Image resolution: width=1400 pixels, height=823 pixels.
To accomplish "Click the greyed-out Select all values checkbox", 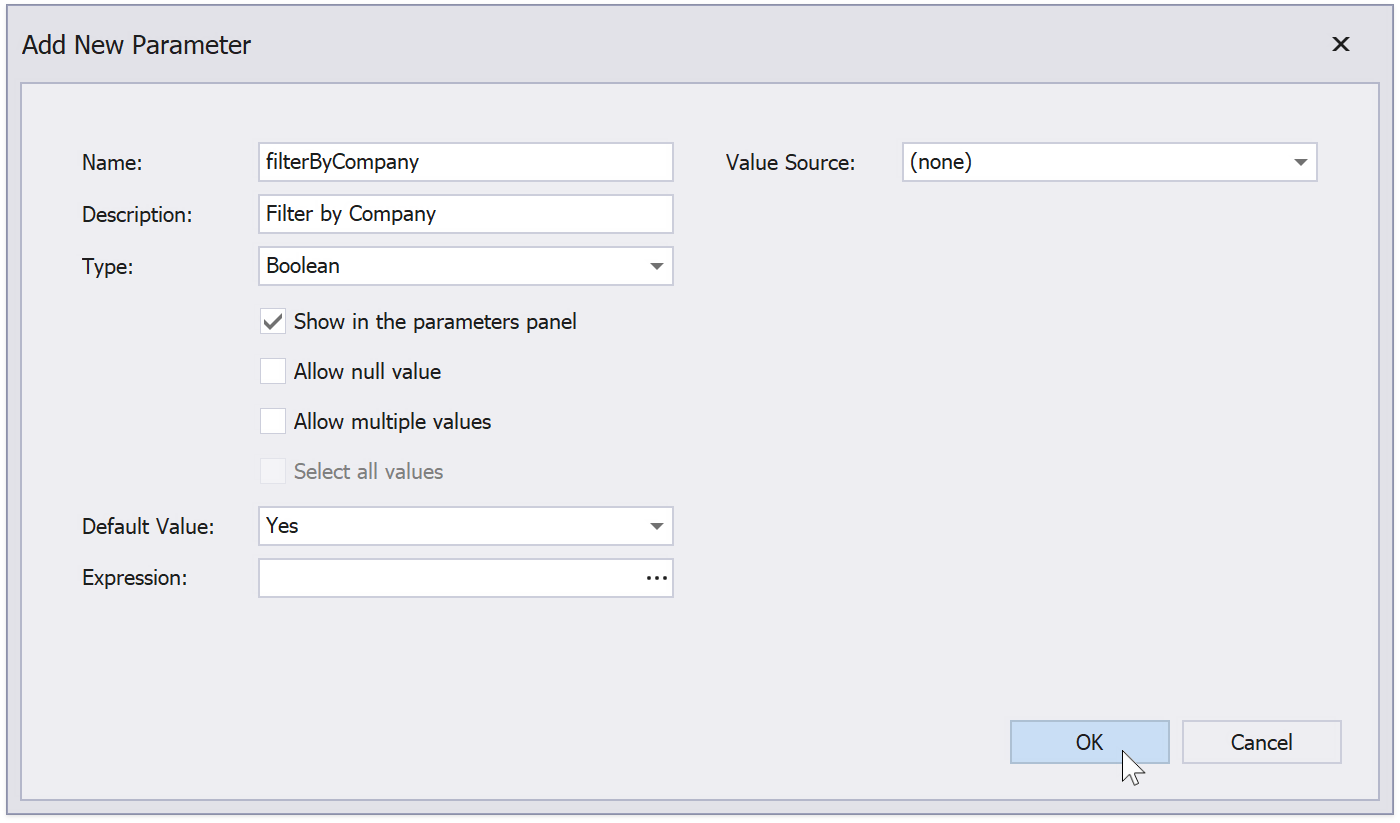I will 273,472.
